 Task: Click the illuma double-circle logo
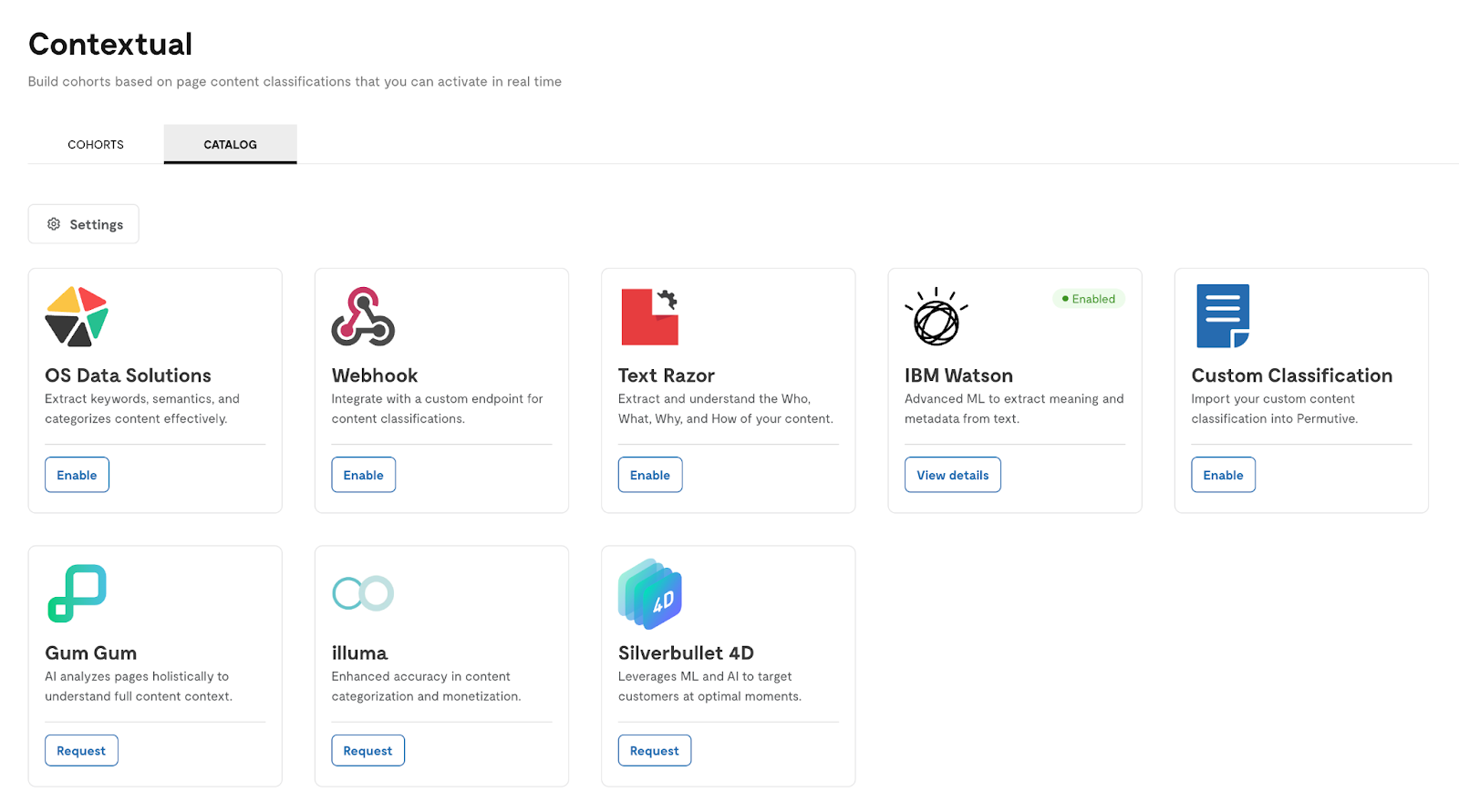[x=363, y=593]
